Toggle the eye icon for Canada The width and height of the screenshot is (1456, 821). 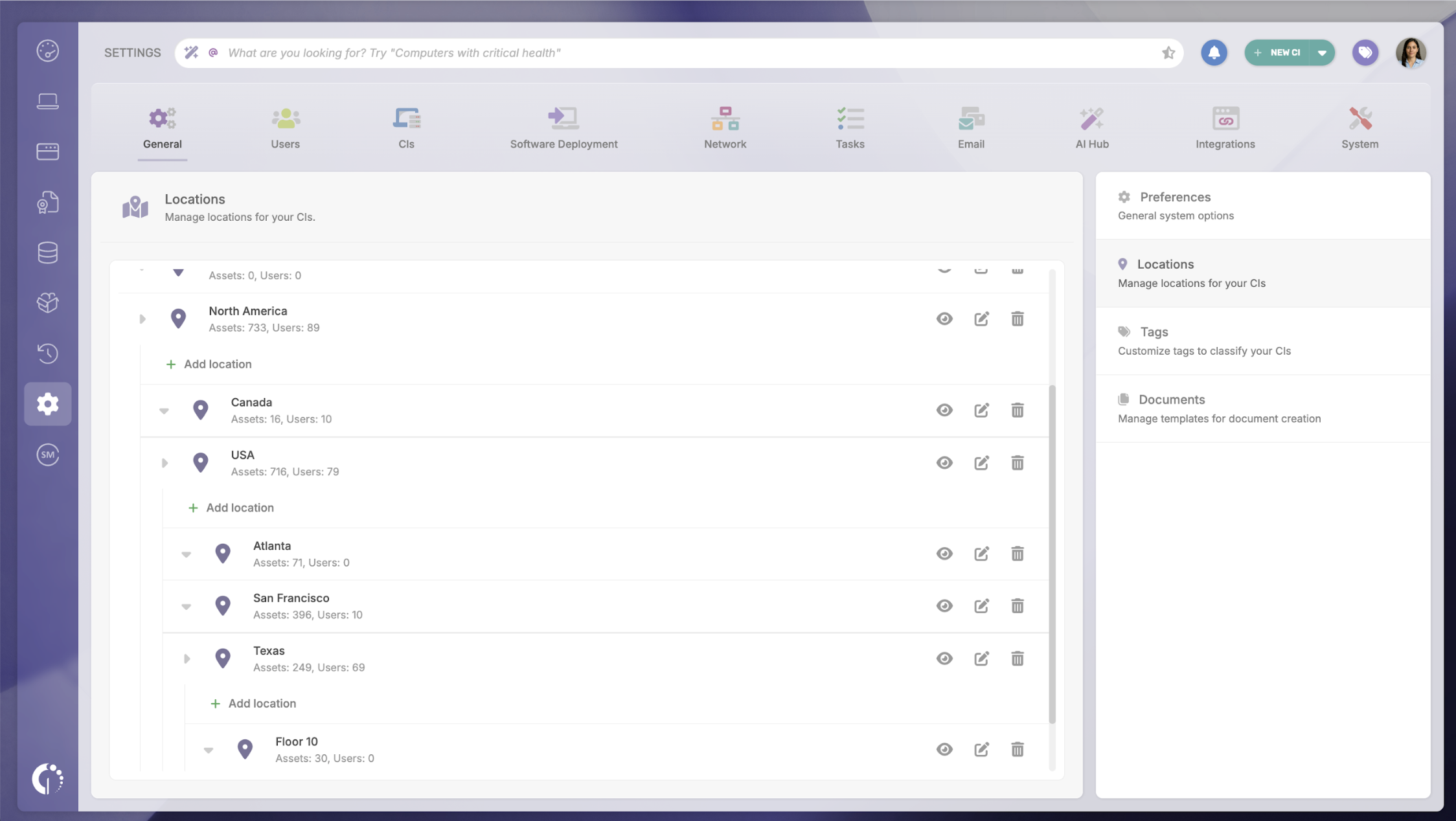(944, 410)
